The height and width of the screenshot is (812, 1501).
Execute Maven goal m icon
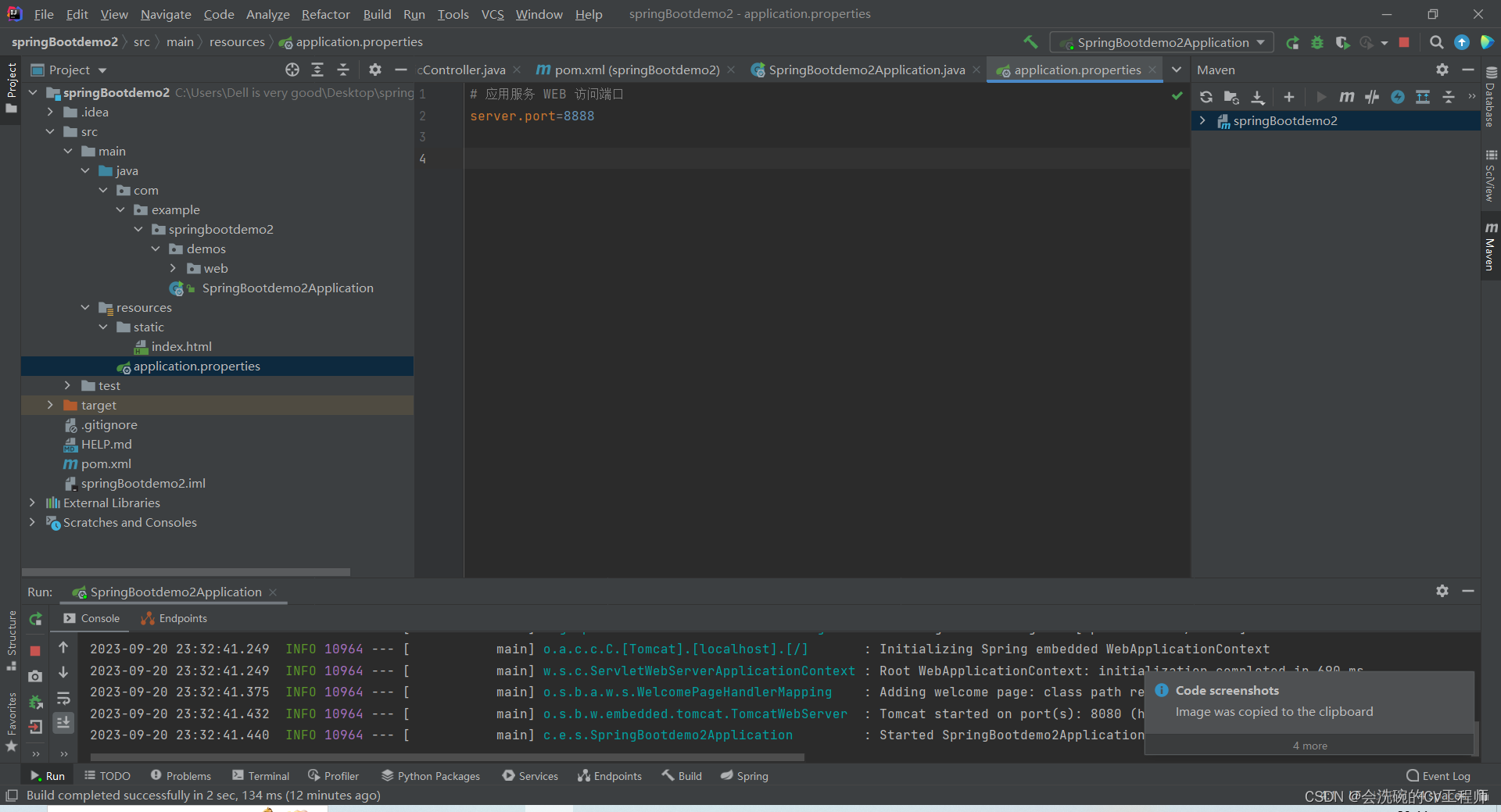[1346, 97]
